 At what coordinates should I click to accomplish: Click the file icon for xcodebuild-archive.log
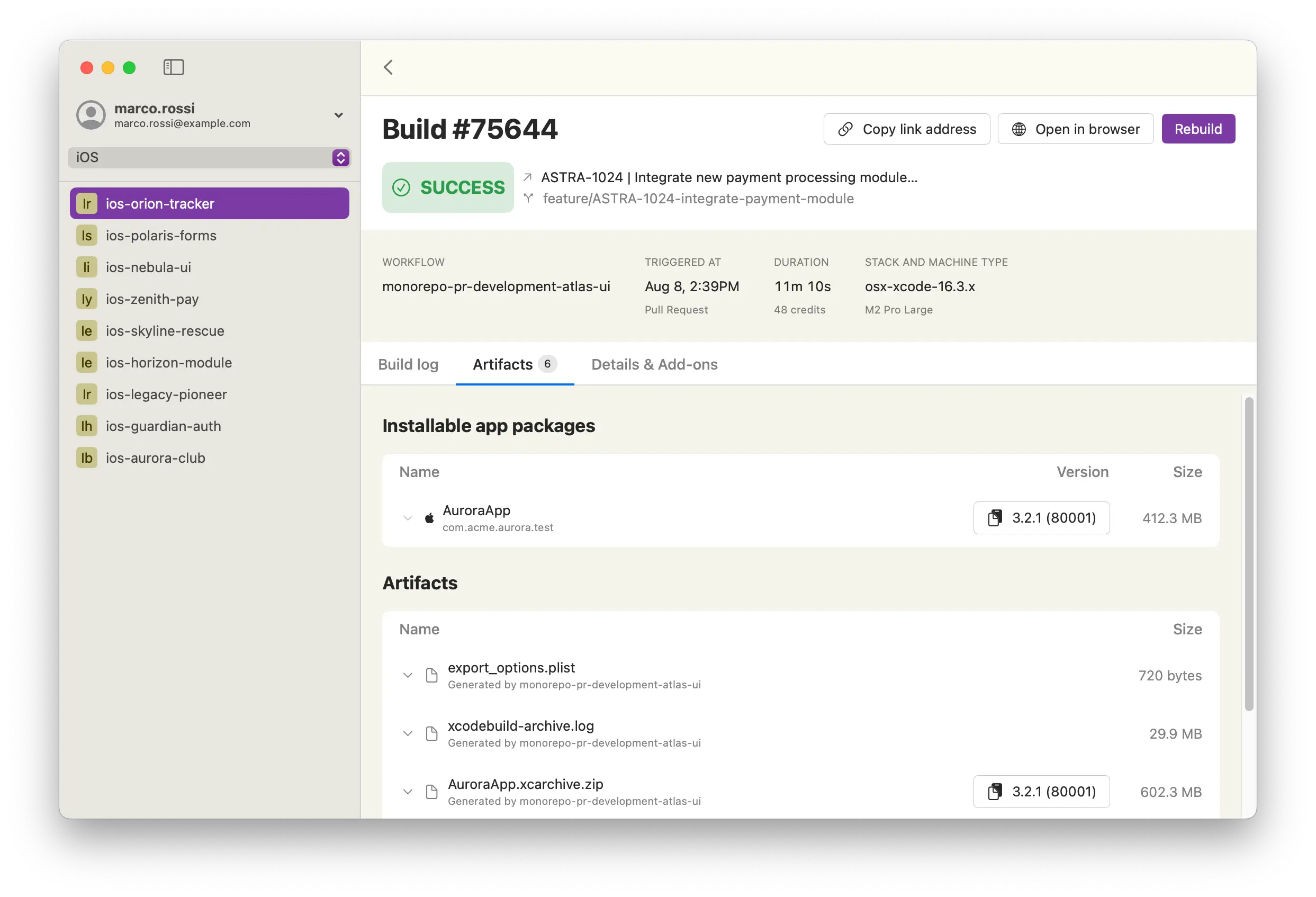pos(431,733)
